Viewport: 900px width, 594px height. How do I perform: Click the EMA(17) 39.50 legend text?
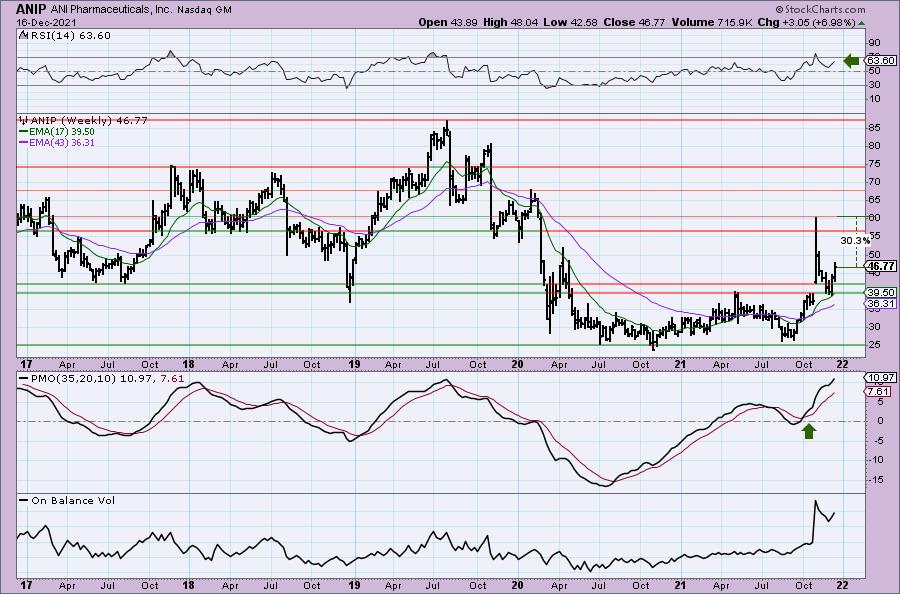pos(61,131)
